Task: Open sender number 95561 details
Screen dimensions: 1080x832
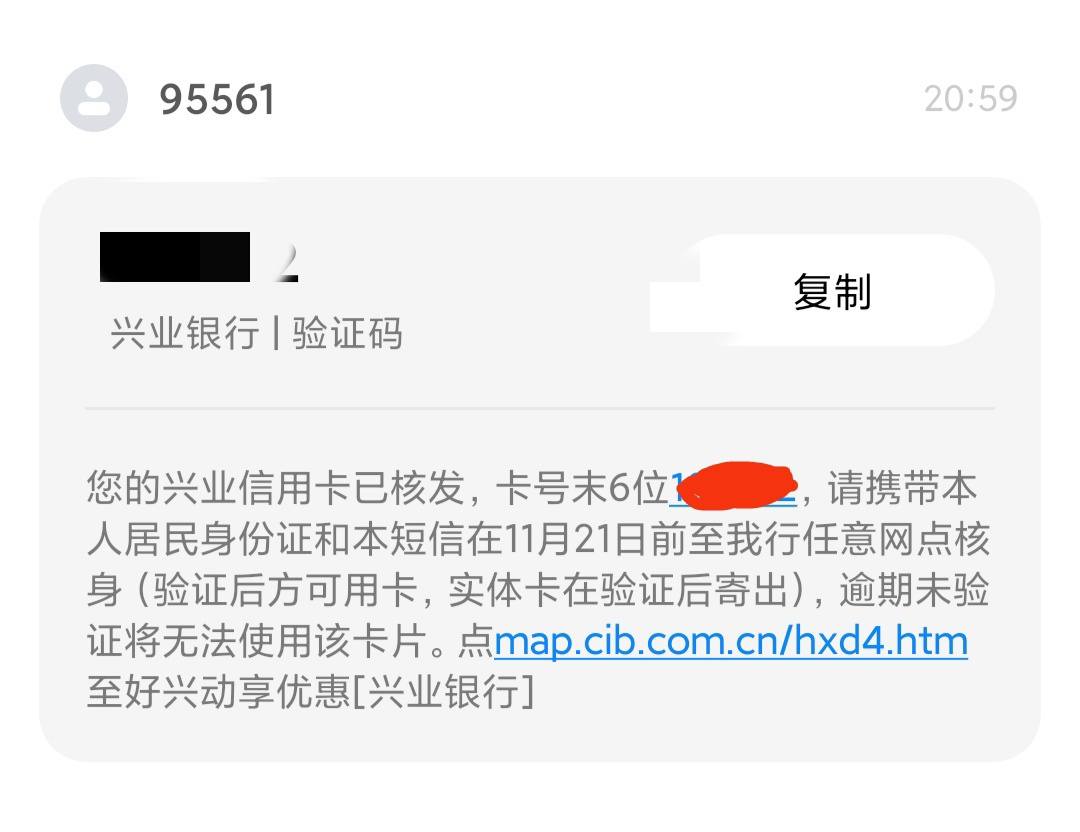Action: coord(217,99)
